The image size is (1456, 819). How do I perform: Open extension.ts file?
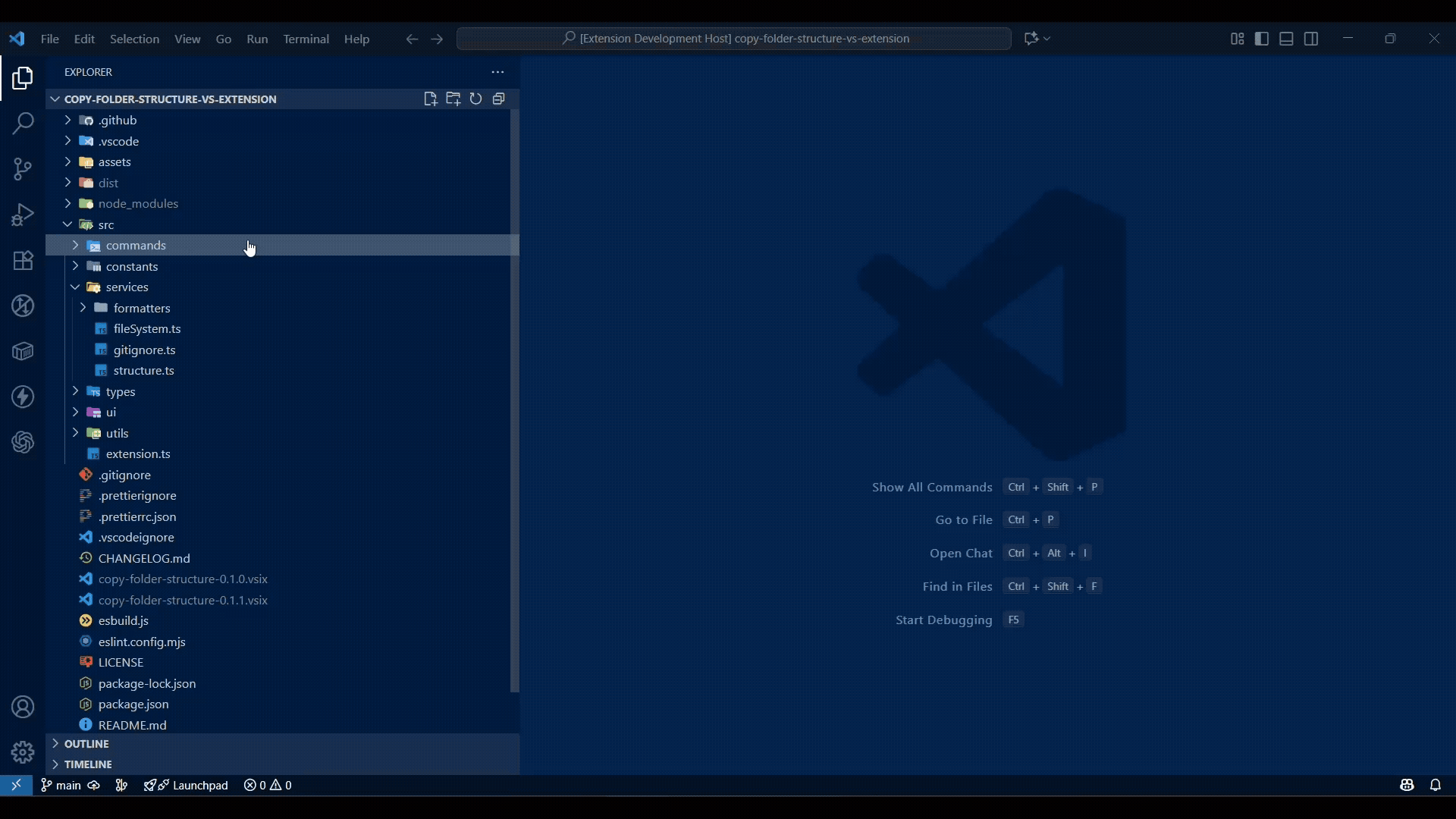coord(283,454)
